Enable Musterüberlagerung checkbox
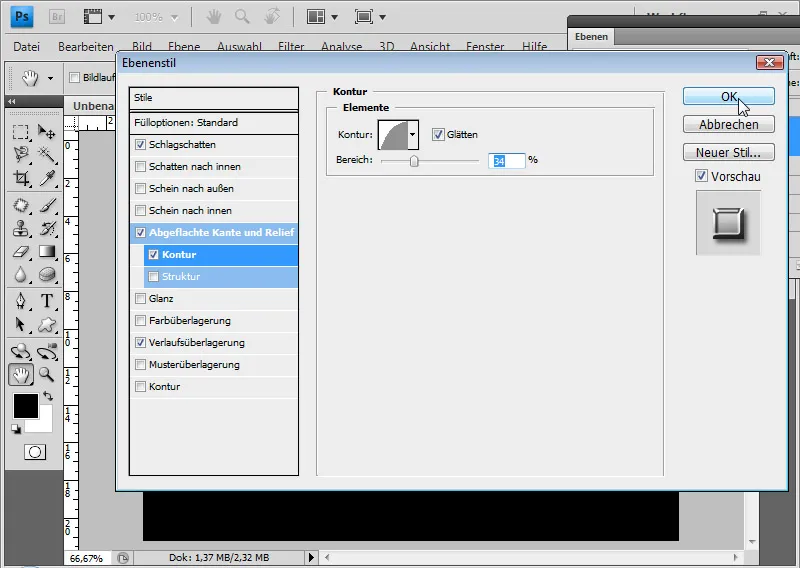 coord(140,364)
